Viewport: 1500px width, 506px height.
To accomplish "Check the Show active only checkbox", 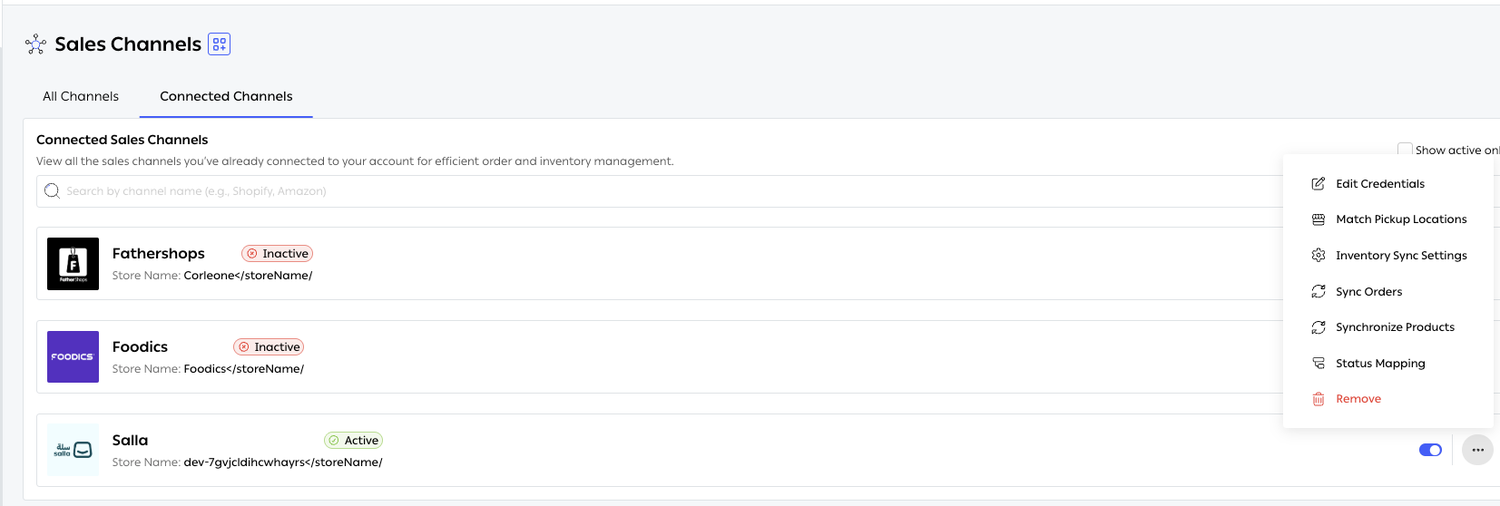I will (x=1405, y=149).
